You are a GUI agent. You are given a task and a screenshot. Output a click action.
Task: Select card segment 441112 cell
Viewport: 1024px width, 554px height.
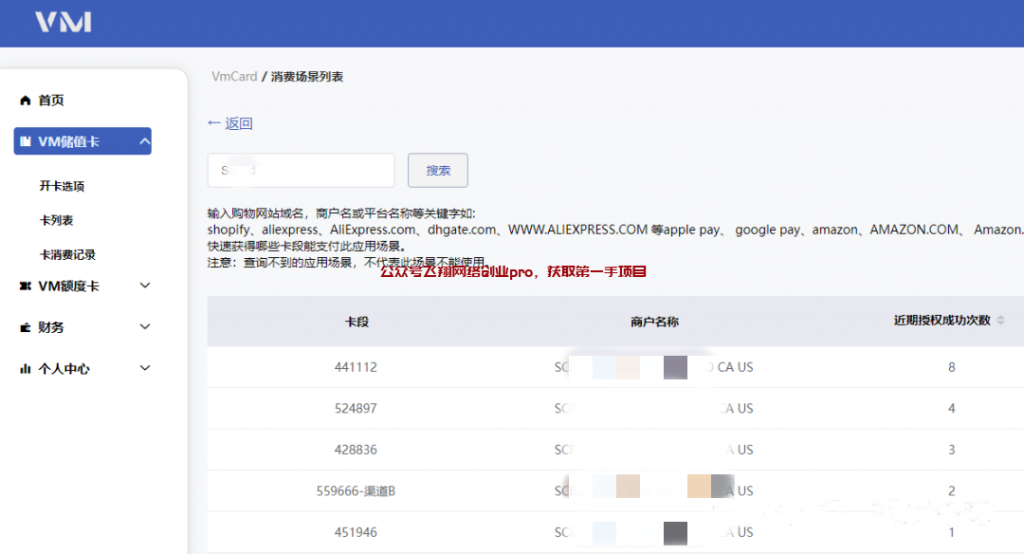click(356, 367)
